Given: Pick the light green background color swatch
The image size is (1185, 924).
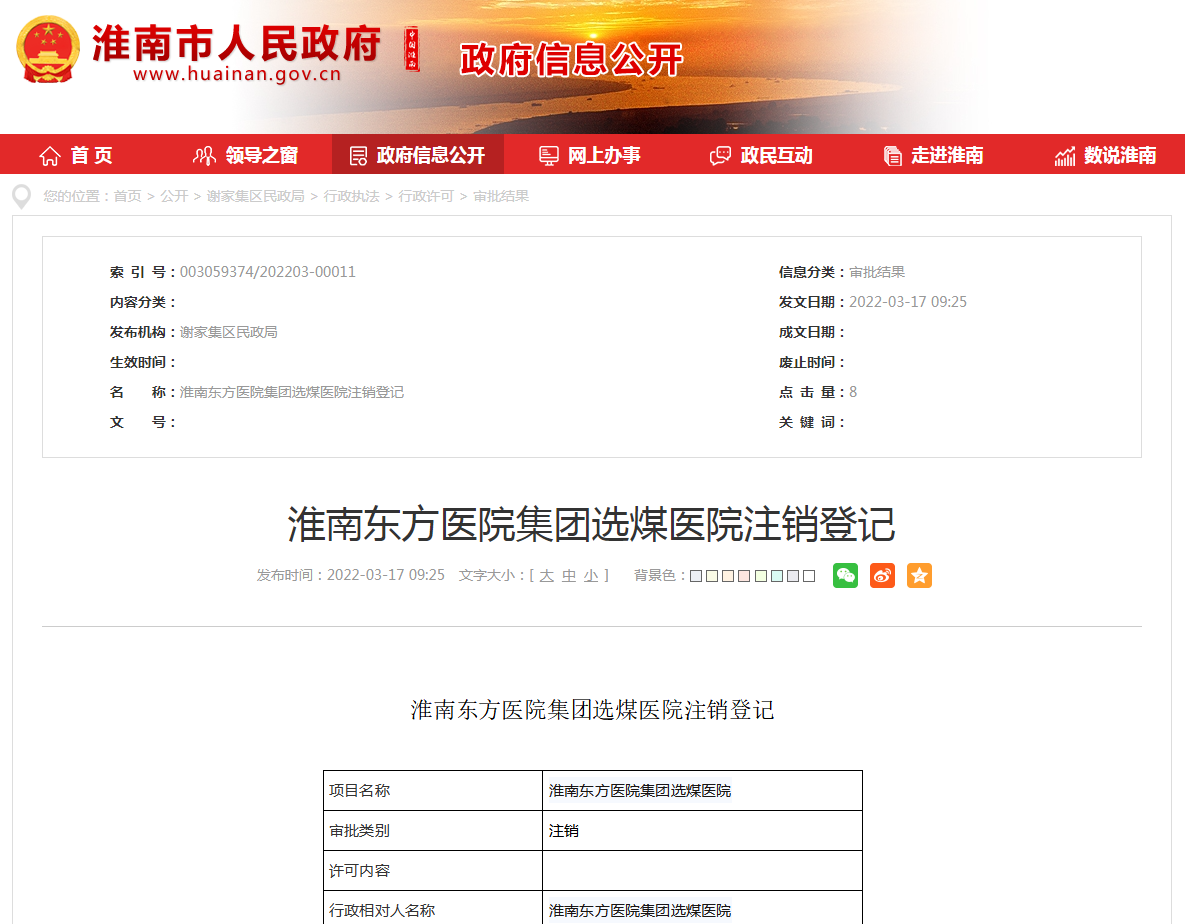Looking at the screenshot, I should tap(761, 575).
